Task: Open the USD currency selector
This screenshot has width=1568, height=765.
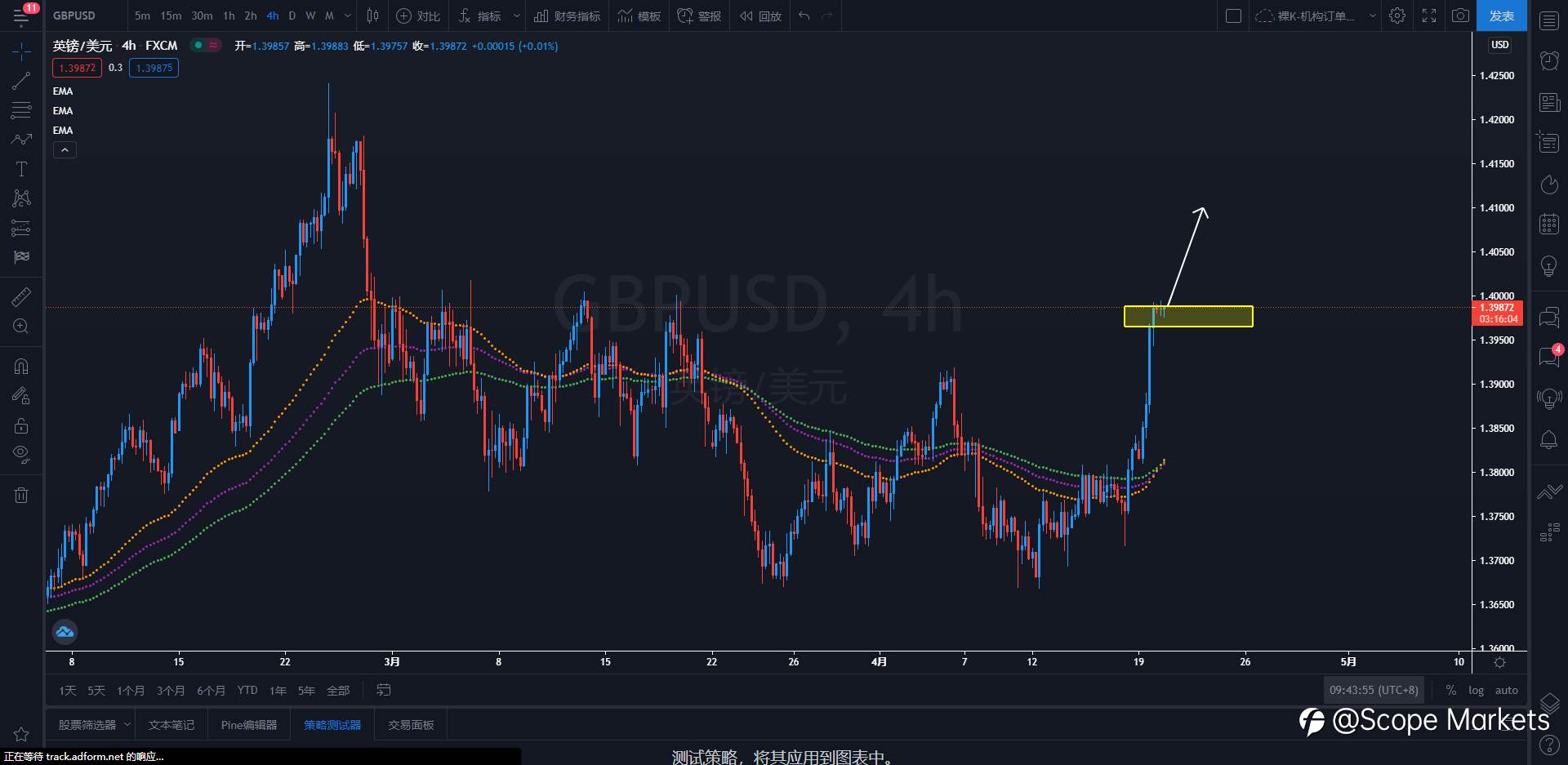Action: (x=1499, y=45)
